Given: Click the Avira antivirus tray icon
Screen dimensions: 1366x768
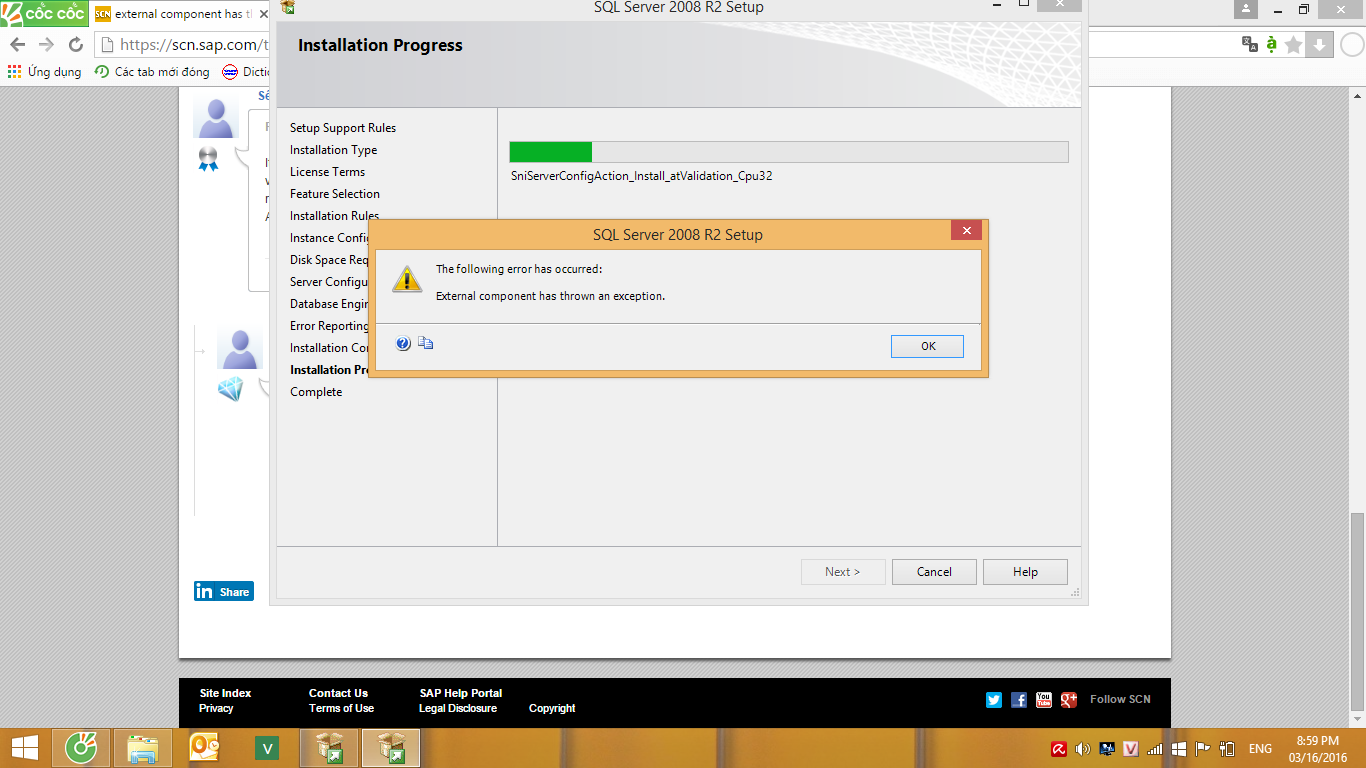Looking at the screenshot, I should 1059,749.
